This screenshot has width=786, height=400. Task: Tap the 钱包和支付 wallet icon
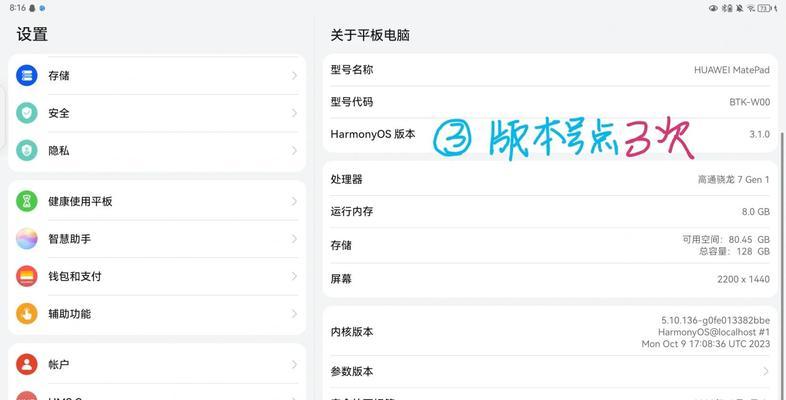(x=27, y=276)
